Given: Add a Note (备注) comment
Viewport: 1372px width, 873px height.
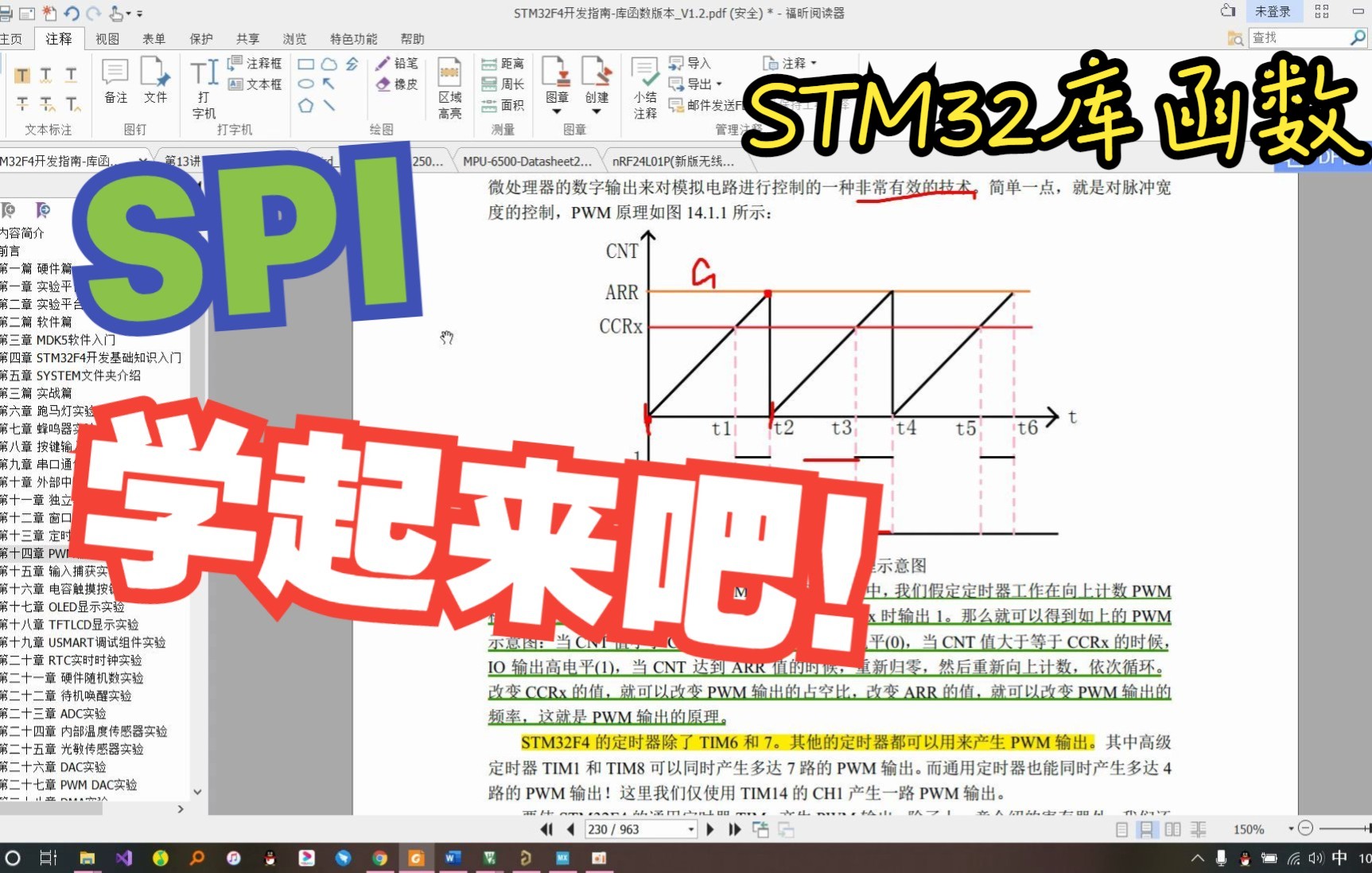Looking at the screenshot, I should pos(116,80).
